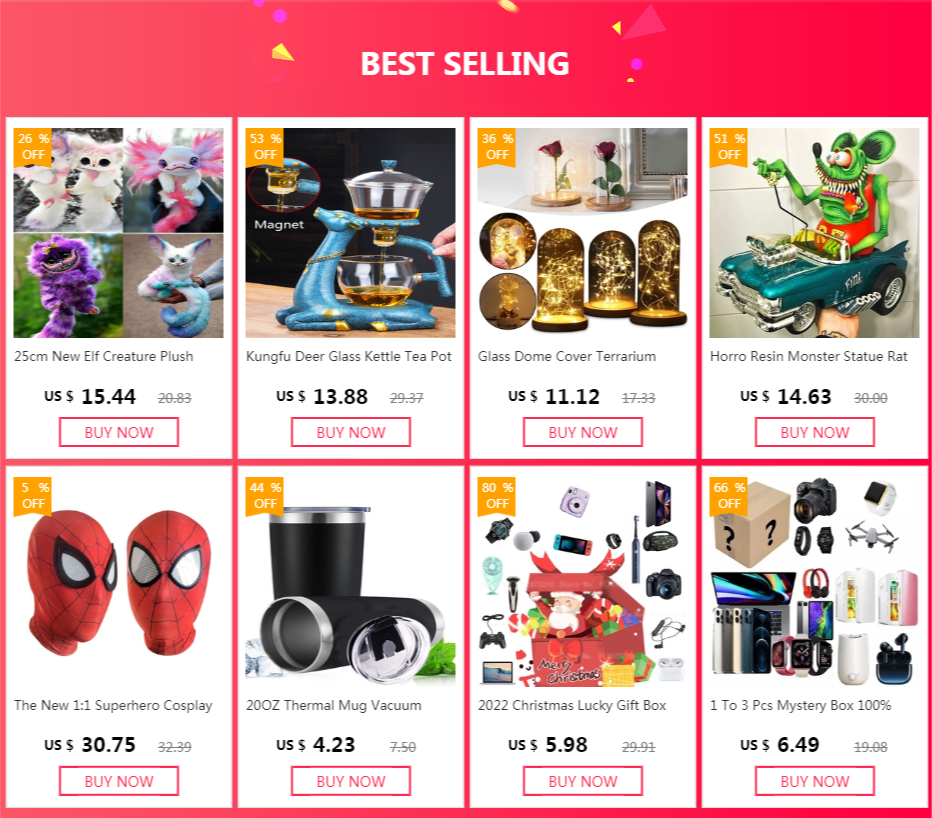Open the Kungfu Deer Glass Kettle image
Screen dimensions: 932x818
(x=351, y=233)
